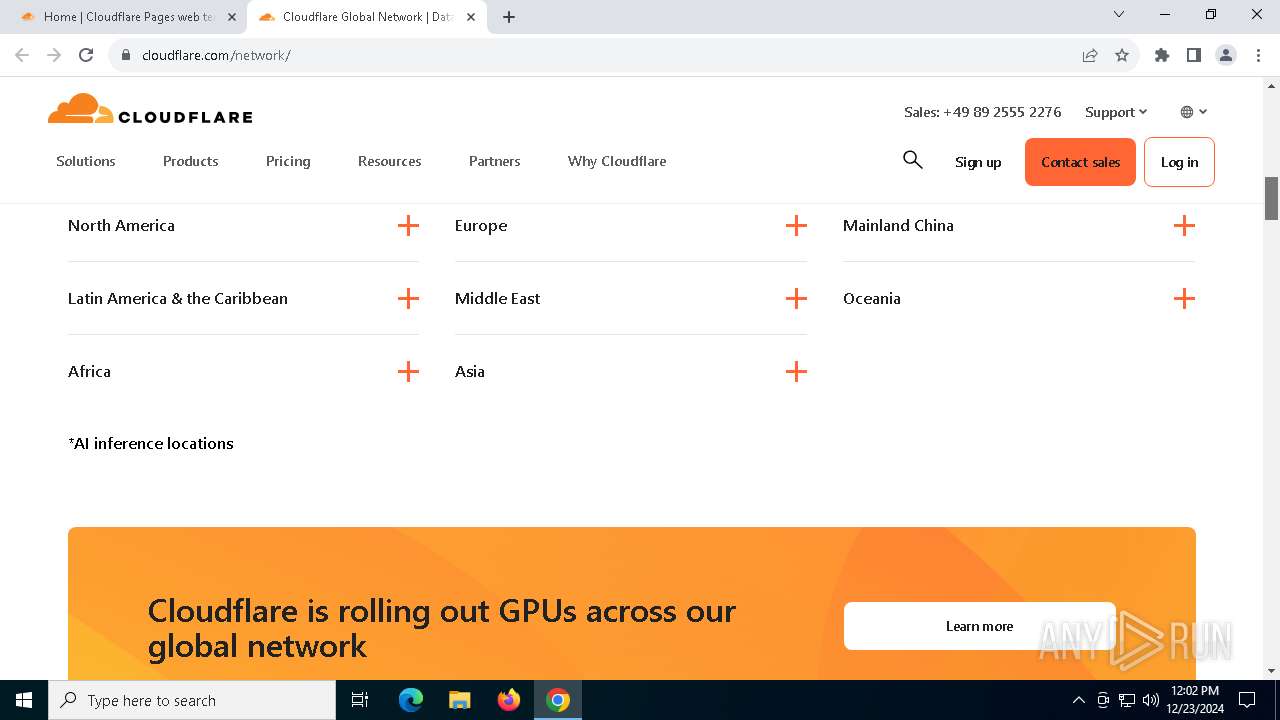Go to the Pricing menu item

coord(288,161)
